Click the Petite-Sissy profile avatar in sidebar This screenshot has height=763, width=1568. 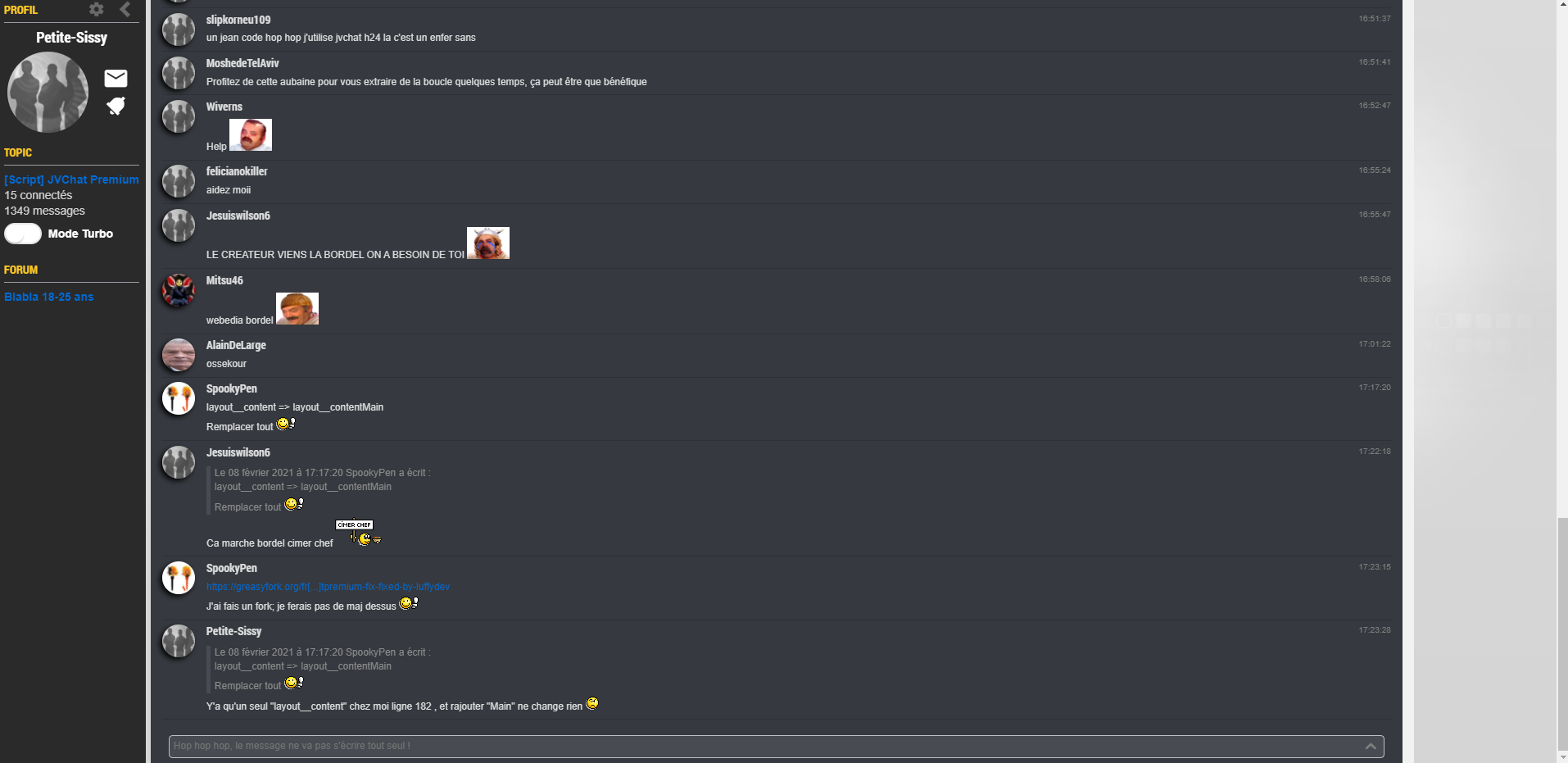(48, 92)
